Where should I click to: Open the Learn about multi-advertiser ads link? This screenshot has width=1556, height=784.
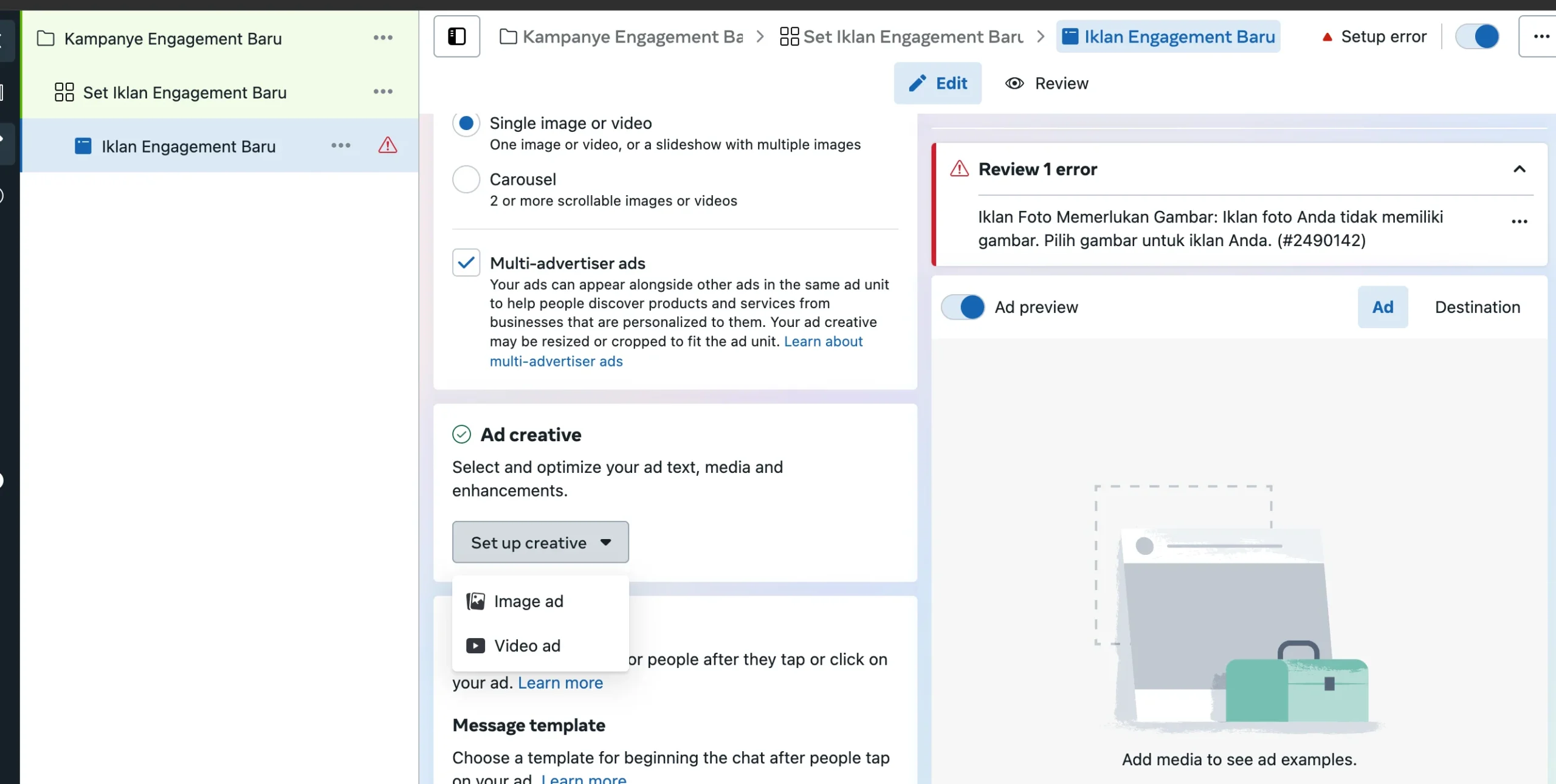click(x=823, y=342)
